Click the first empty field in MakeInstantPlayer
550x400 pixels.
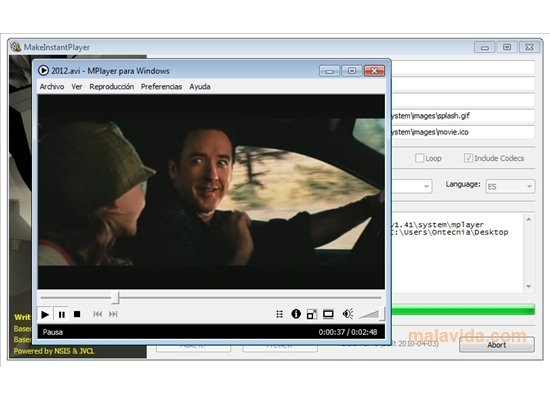463,68
